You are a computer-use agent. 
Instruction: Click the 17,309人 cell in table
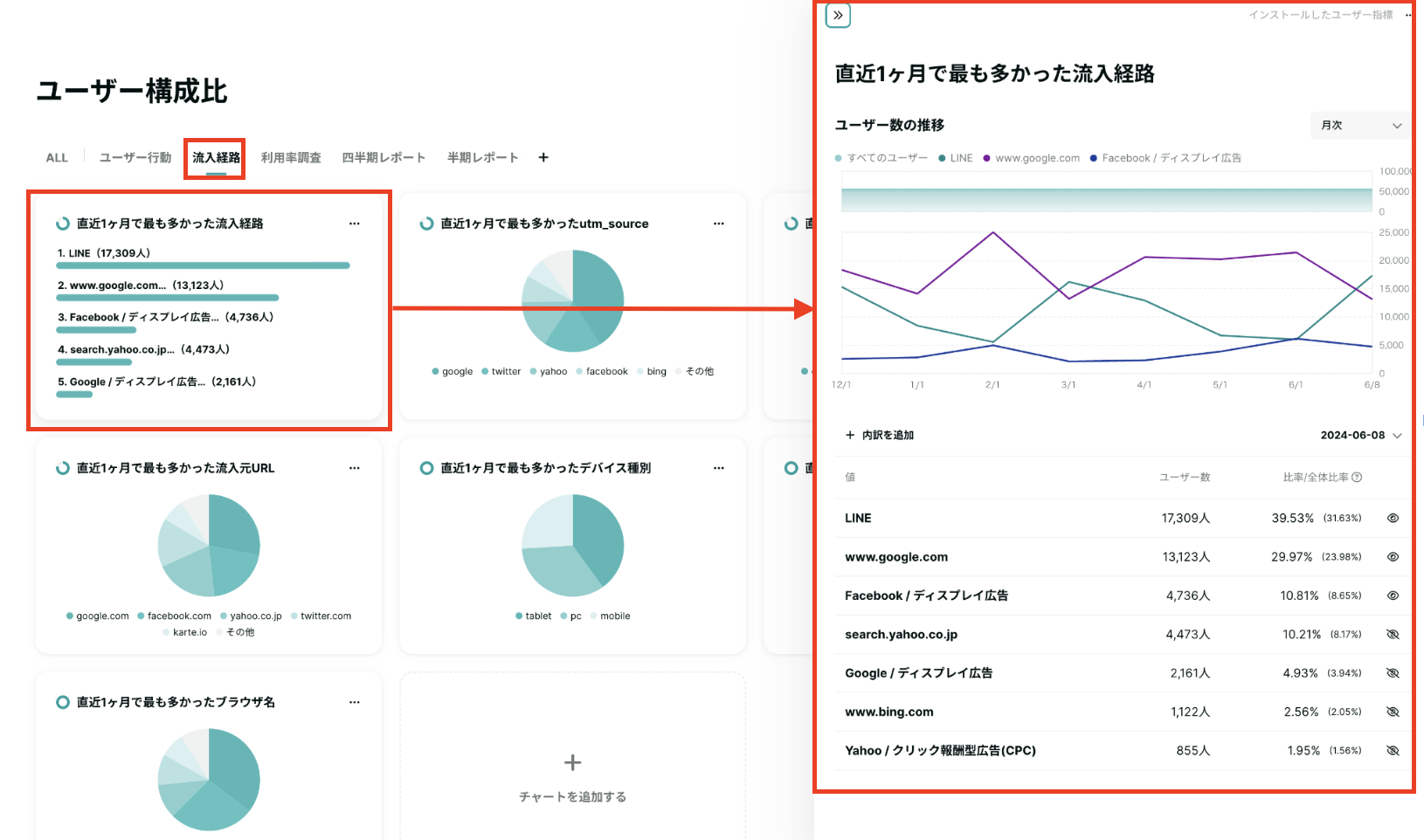pos(1186,518)
